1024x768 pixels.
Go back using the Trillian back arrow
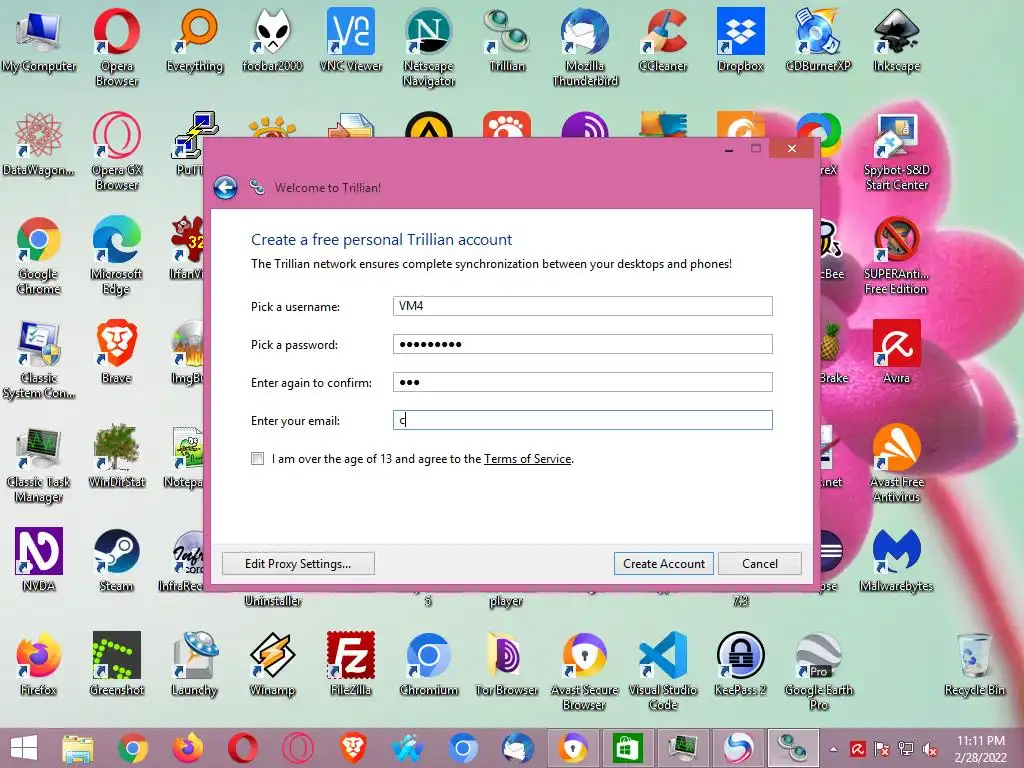[x=225, y=187]
